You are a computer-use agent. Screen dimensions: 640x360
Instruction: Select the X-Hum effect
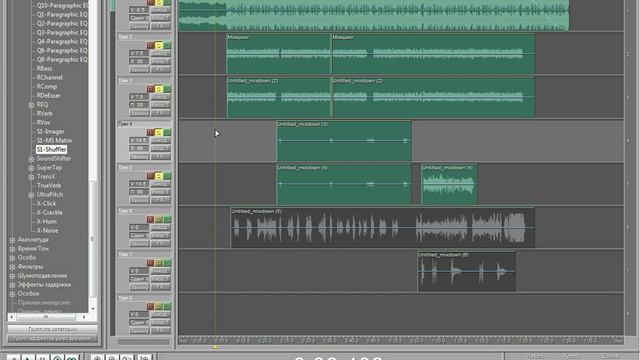click(x=47, y=221)
